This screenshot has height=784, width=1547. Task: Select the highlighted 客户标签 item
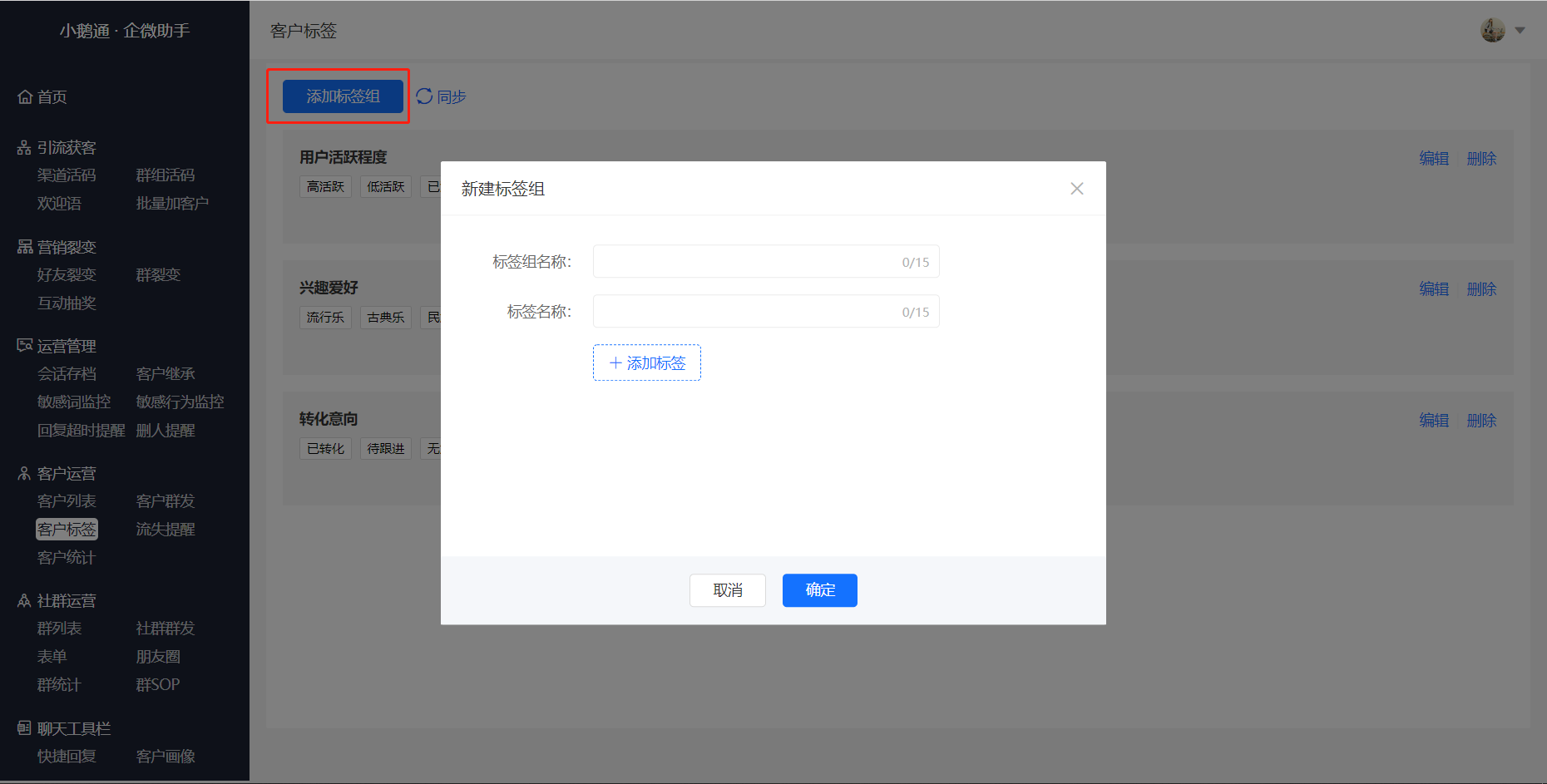click(67, 530)
